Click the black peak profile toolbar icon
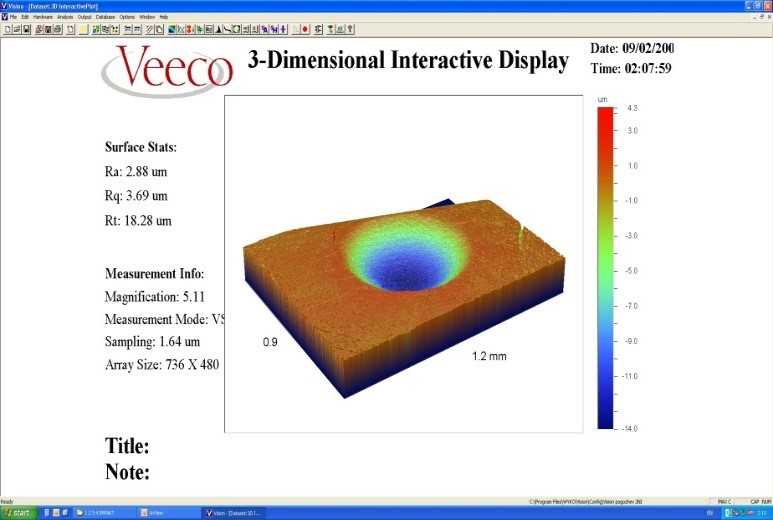This screenshot has width=773, height=520. [x=218, y=29]
